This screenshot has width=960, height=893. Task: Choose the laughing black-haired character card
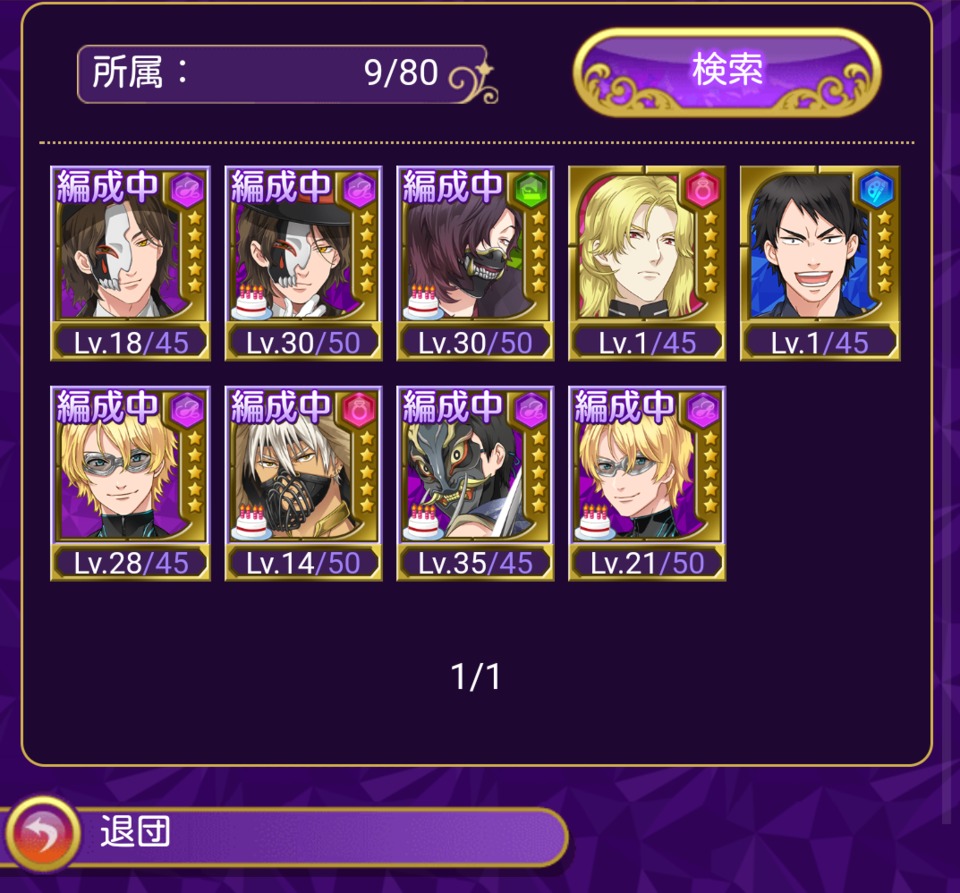point(820,263)
